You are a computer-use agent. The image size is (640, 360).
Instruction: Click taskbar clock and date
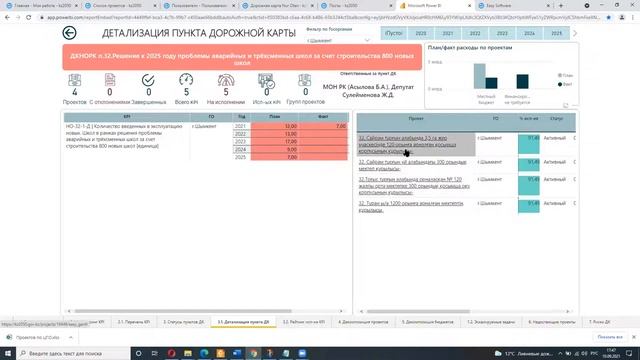tap(611, 353)
